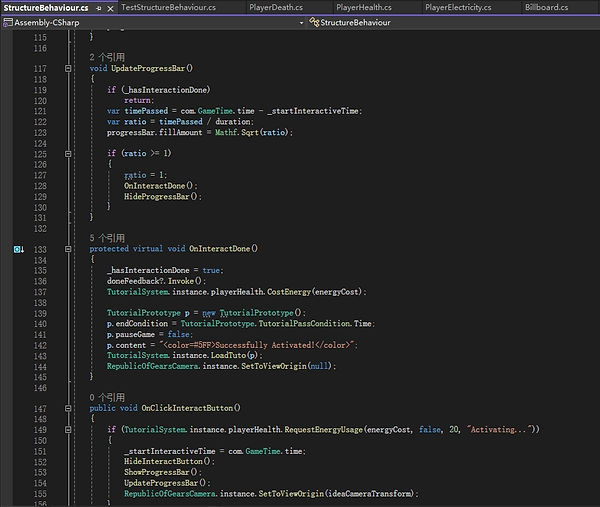Collapse the if block at line 125

[68, 154]
